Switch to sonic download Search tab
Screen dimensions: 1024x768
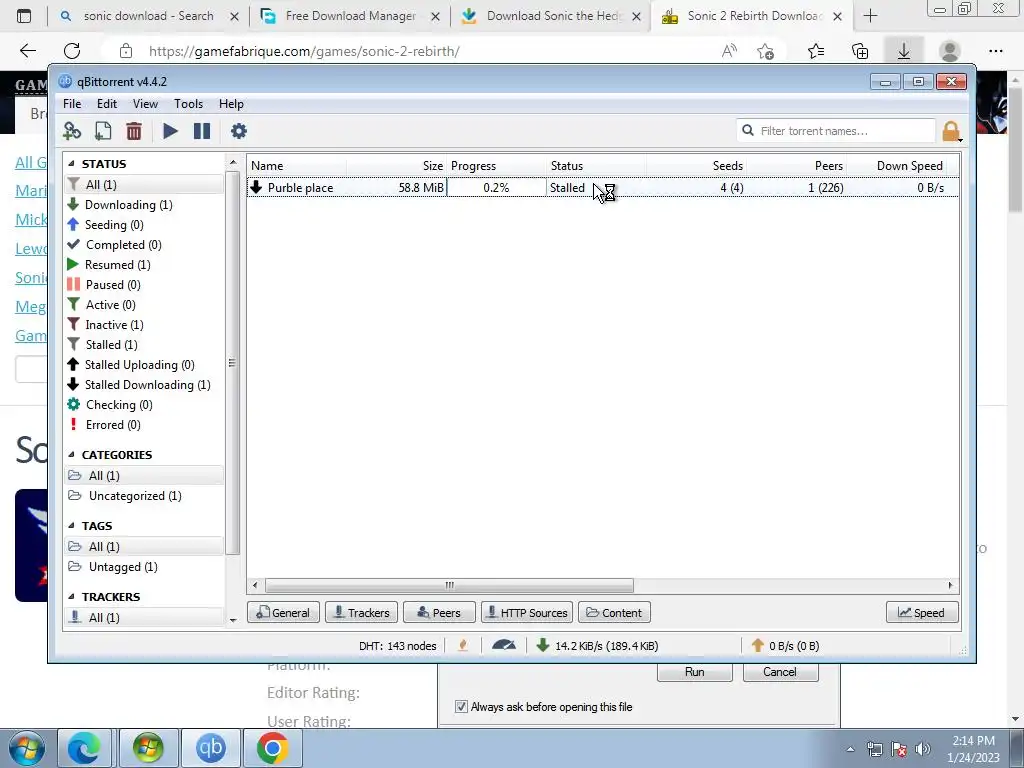148,16
